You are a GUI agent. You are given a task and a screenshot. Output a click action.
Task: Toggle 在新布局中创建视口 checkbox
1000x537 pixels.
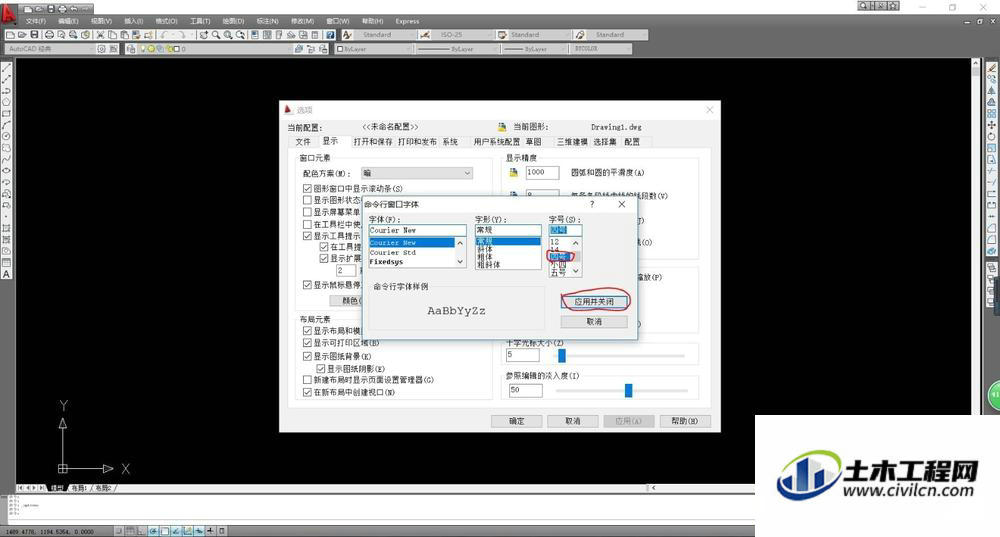click(x=307, y=392)
